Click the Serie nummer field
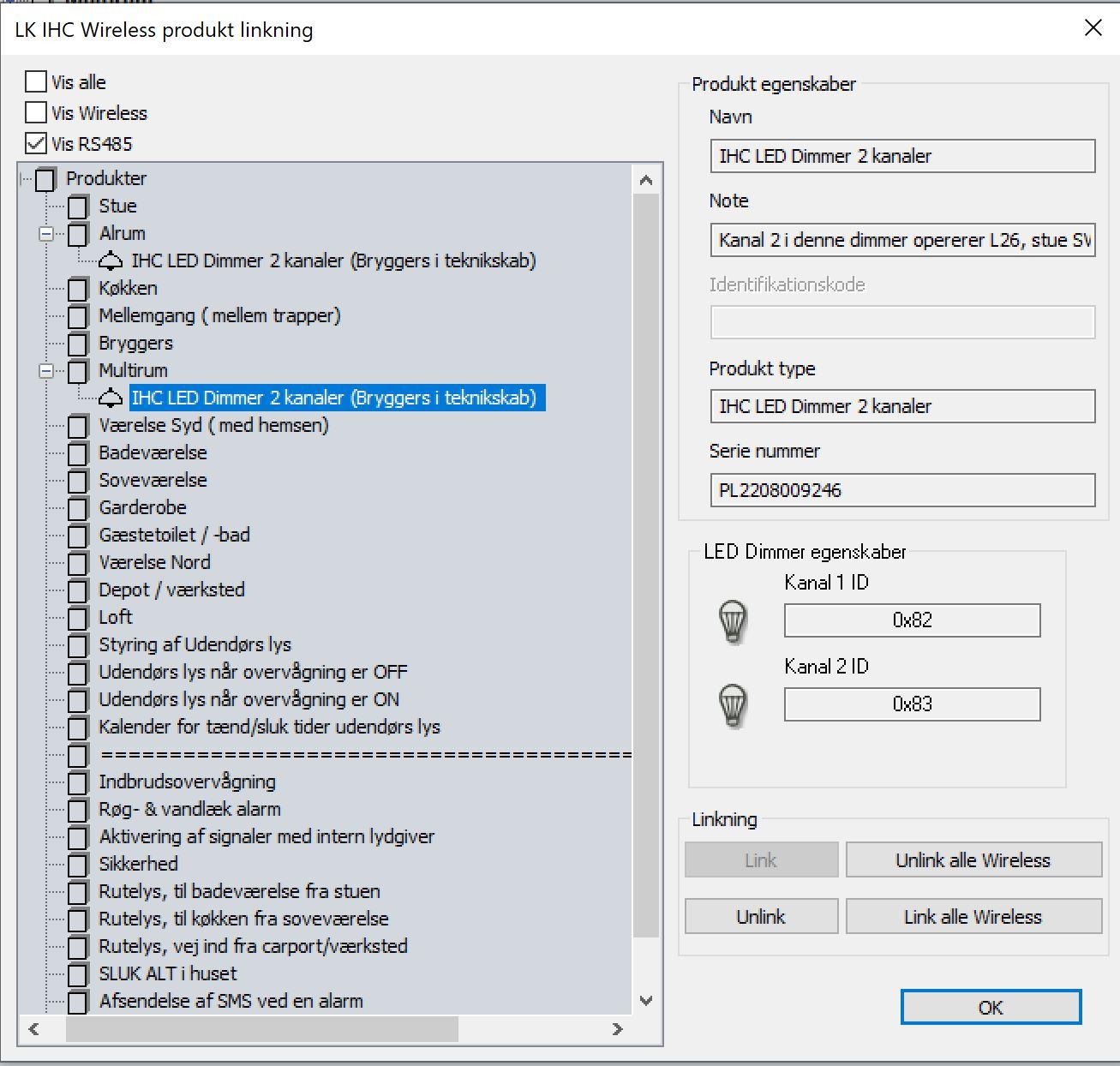1120x1066 pixels. click(902, 490)
